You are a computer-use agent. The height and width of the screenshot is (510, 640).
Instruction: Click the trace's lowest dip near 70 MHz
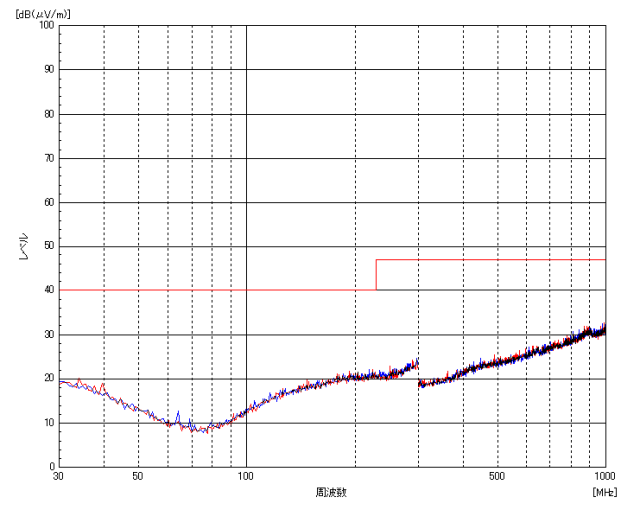[x=202, y=430]
